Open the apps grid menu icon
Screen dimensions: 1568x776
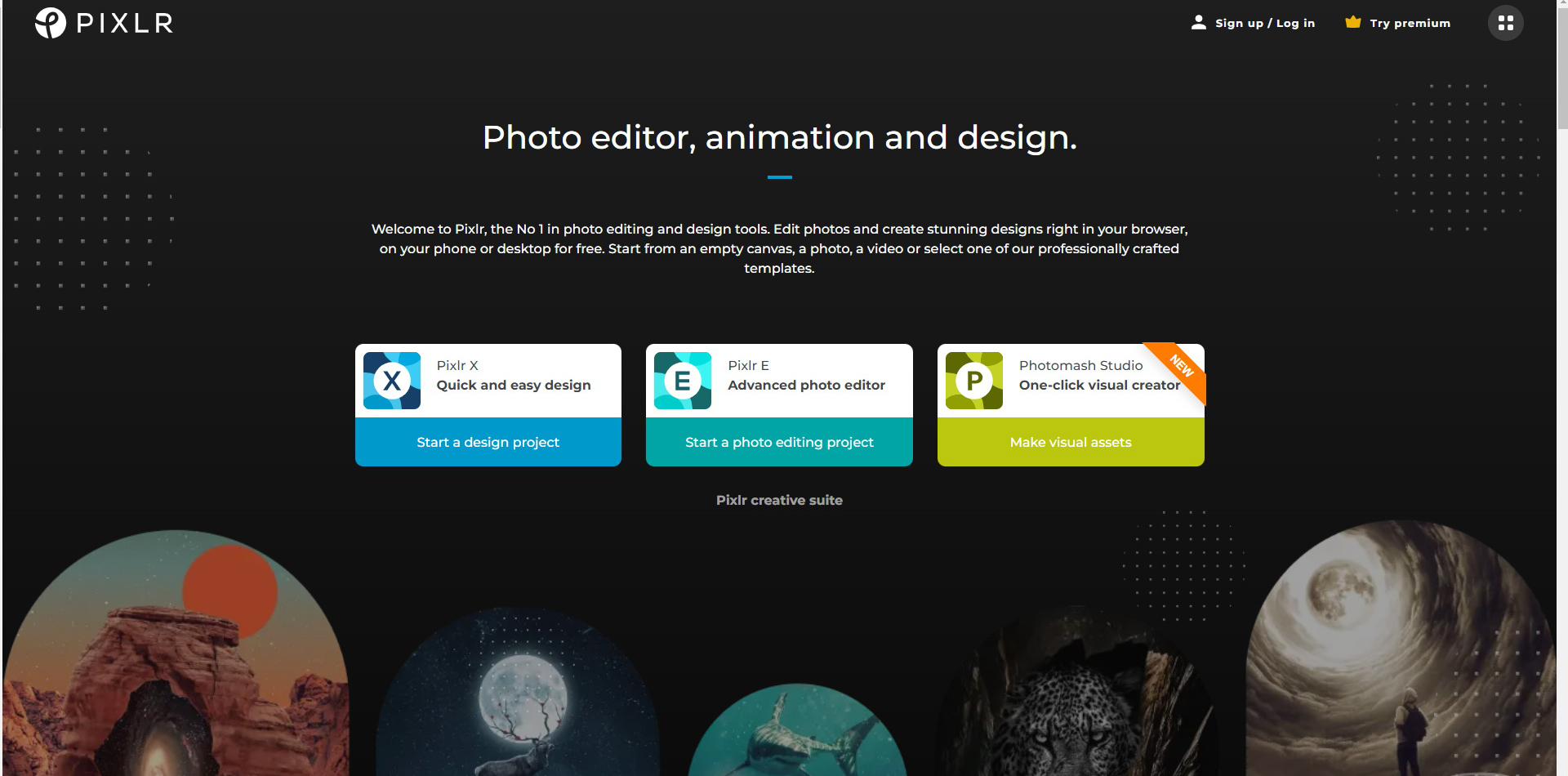coord(1505,23)
